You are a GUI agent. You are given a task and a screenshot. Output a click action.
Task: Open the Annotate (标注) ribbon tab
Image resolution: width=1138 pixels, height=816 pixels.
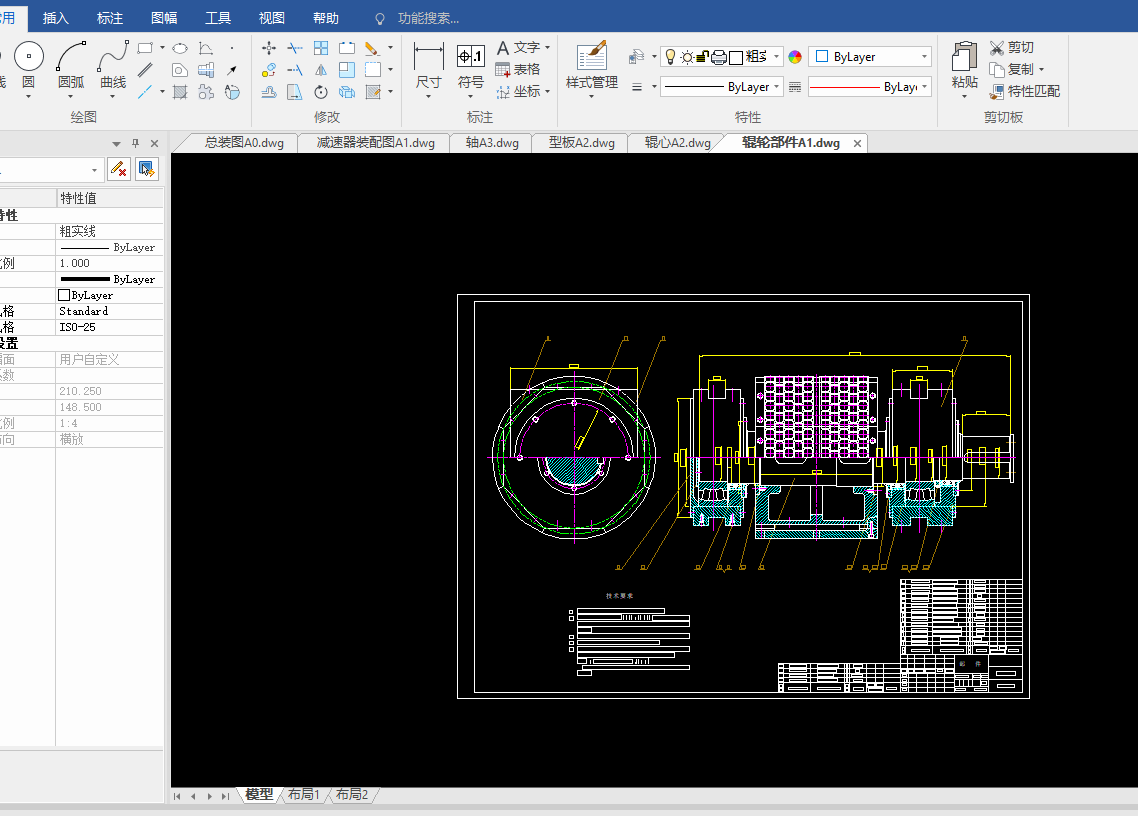coord(110,18)
